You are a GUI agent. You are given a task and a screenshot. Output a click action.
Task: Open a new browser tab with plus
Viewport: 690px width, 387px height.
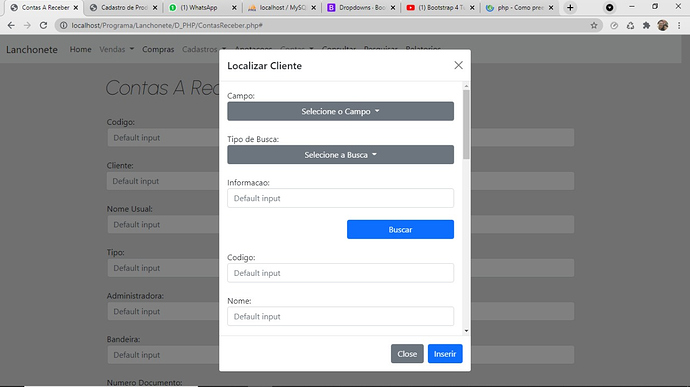point(570,7)
